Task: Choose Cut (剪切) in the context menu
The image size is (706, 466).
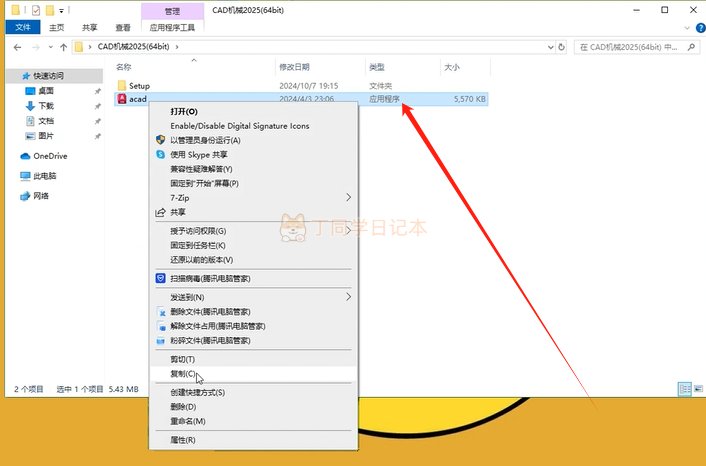Action: (253, 359)
